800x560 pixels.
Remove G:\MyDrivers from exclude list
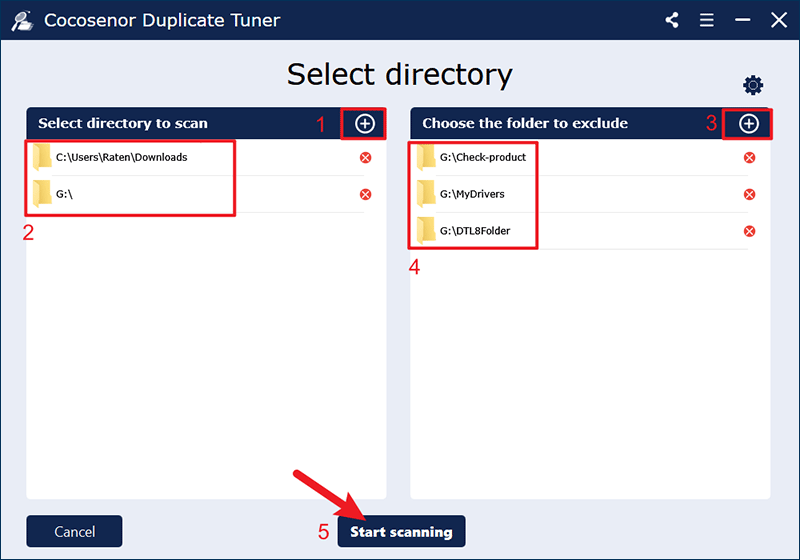point(749,194)
